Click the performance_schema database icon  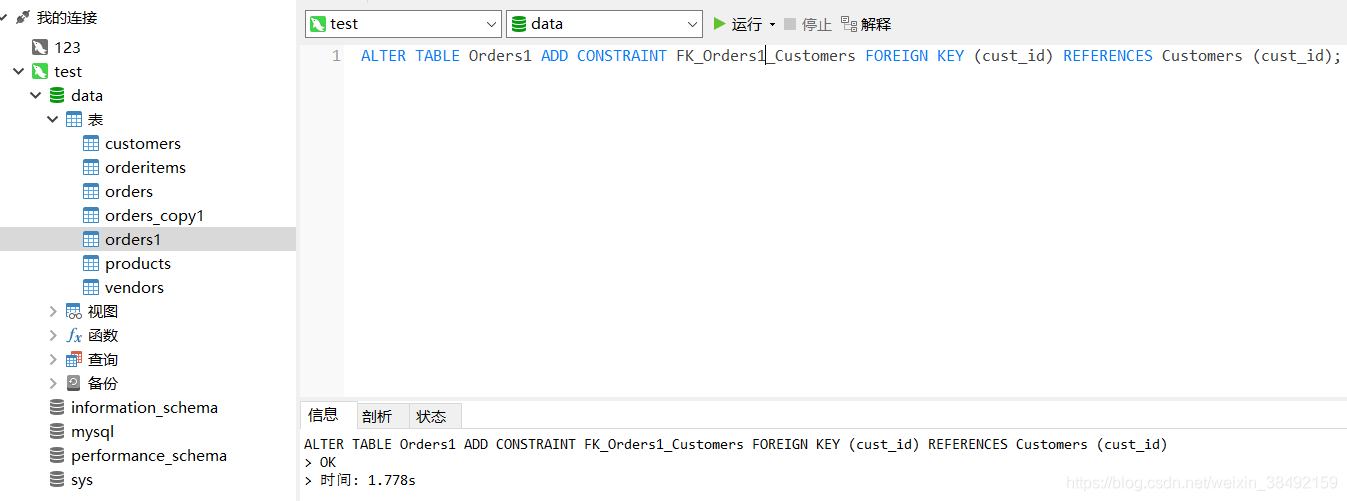coord(57,455)
